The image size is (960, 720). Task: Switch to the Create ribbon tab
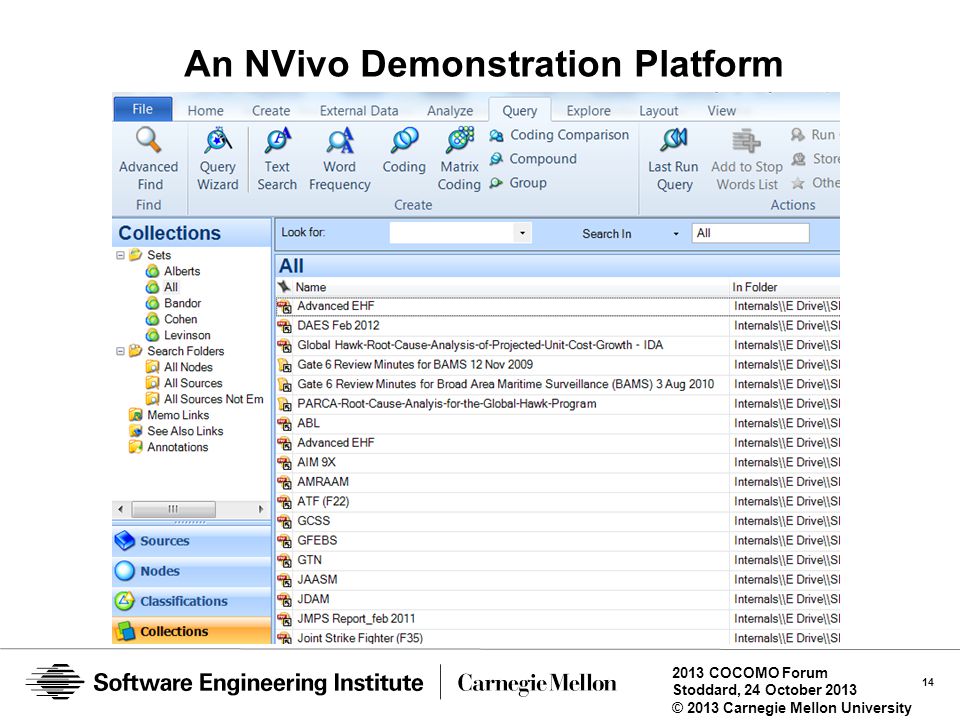click(271, 111)
